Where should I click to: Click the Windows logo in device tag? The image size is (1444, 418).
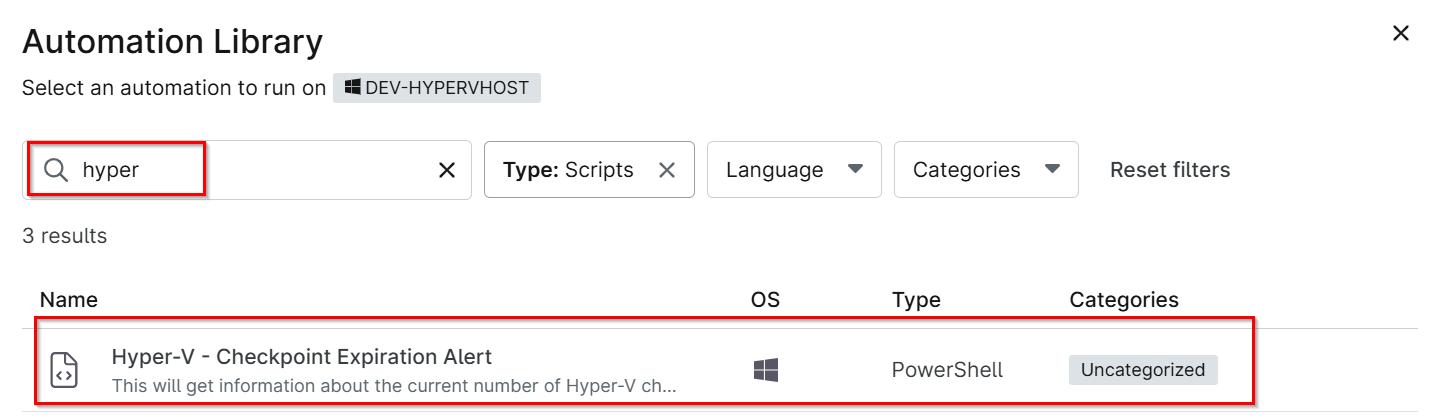[352, 87]
